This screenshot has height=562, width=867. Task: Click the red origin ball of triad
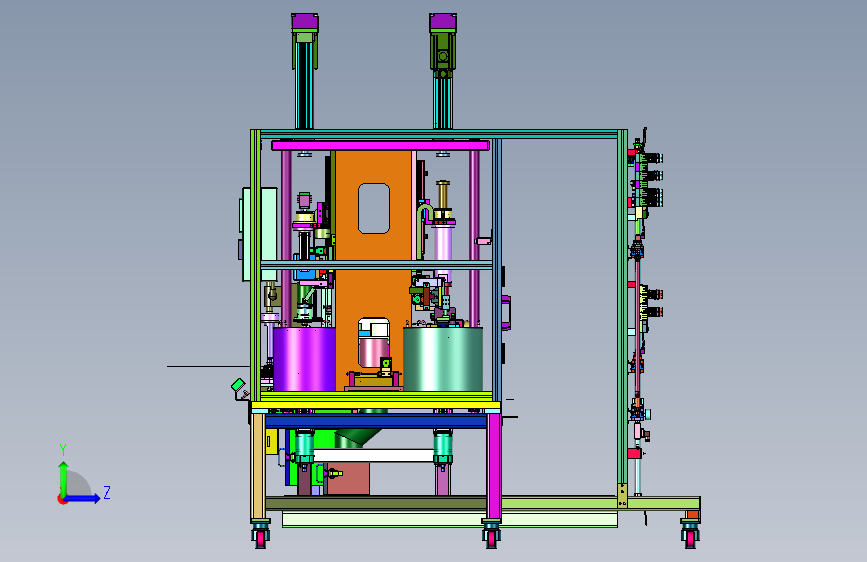tap(61, 499)
